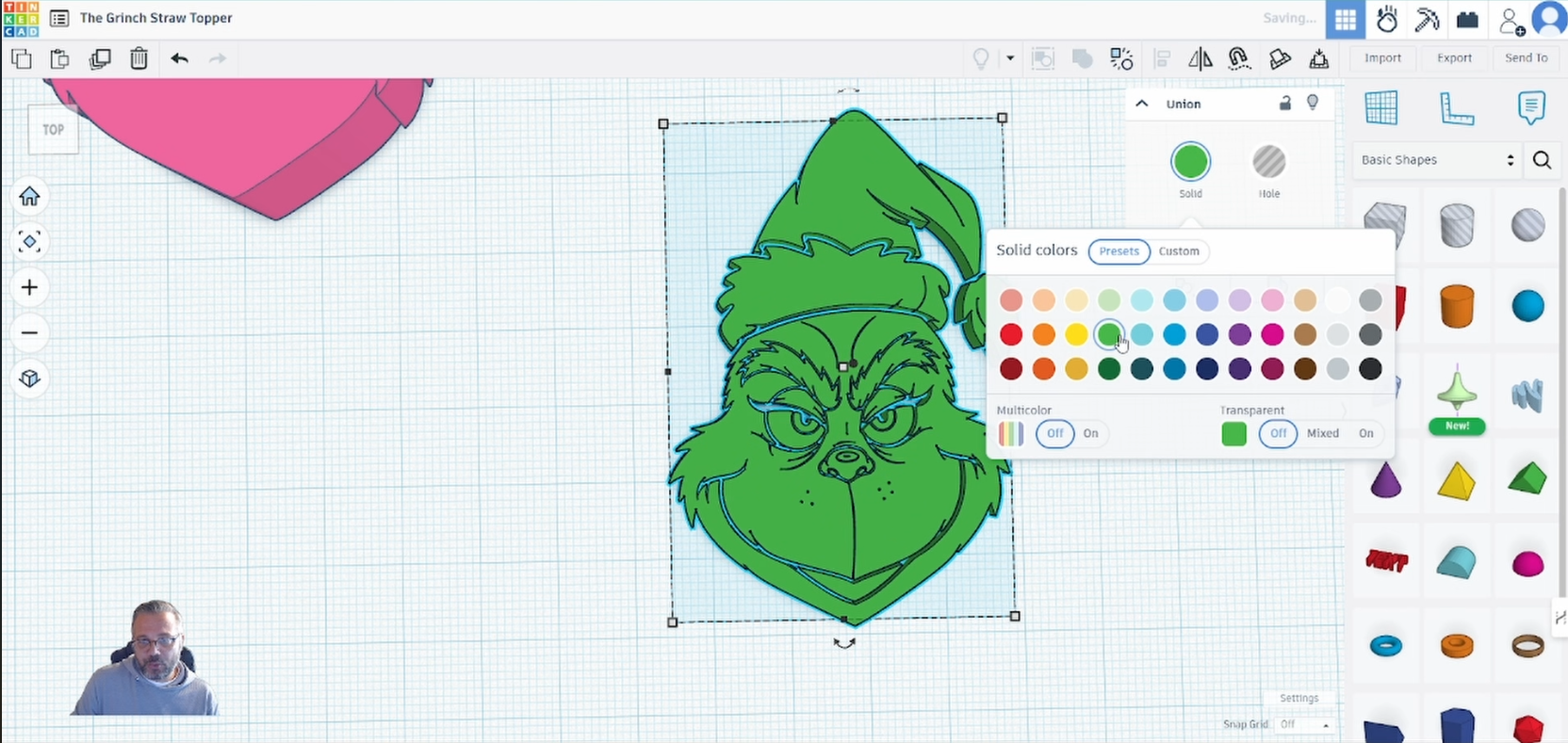The height and width of the screenshot is (743, 1568).
Task: Click the Home view icon
Action: tap(29, 197)
